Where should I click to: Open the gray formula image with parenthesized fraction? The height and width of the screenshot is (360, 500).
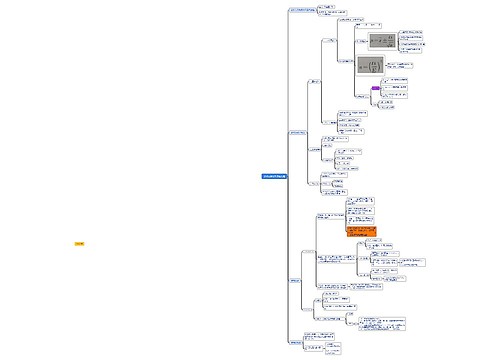[x=371, y=65]
